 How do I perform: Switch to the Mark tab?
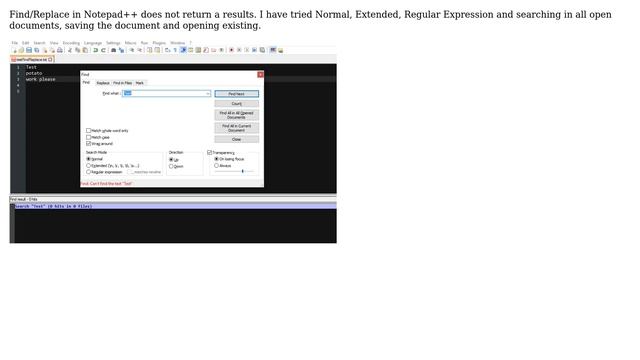coord(140,83)
